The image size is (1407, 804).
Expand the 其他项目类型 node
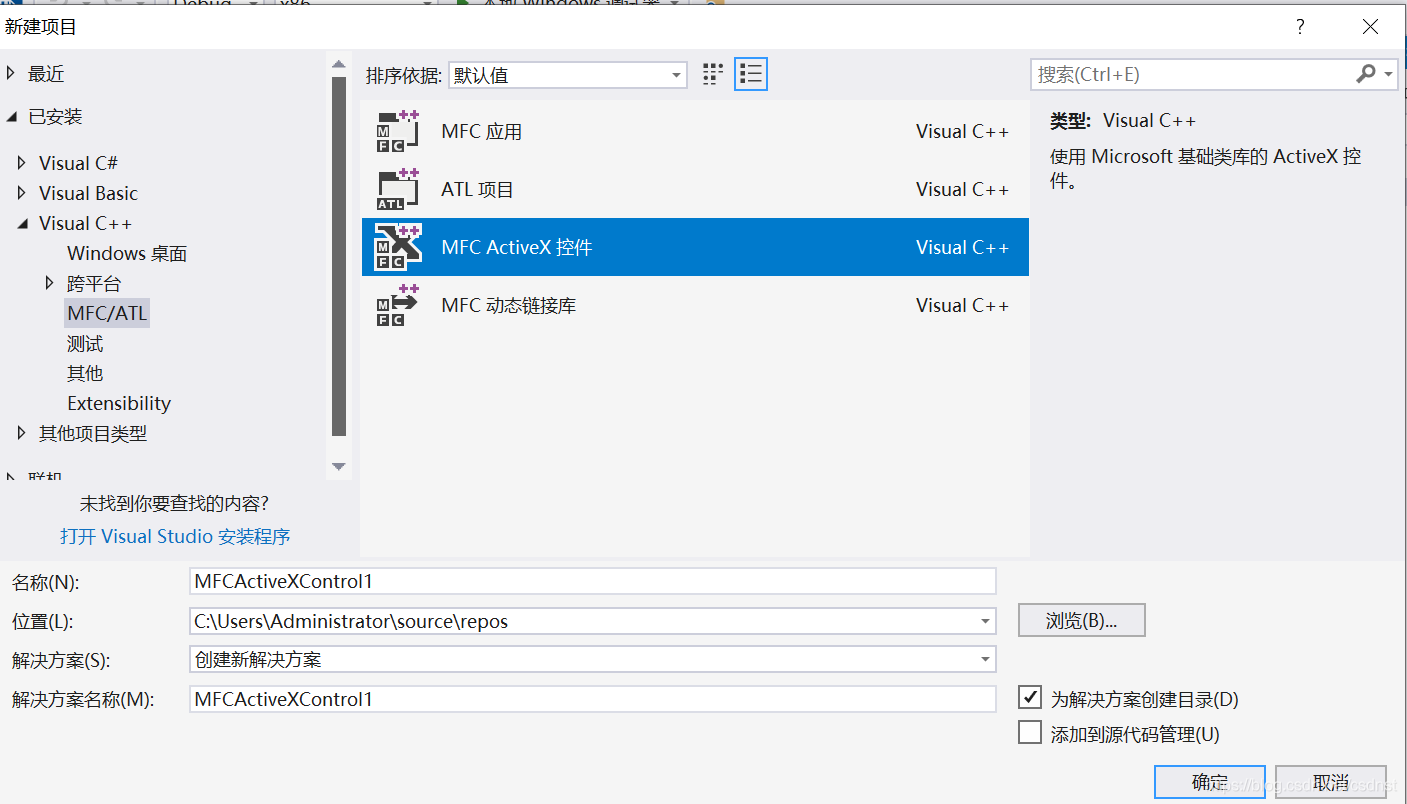[22, 433]
